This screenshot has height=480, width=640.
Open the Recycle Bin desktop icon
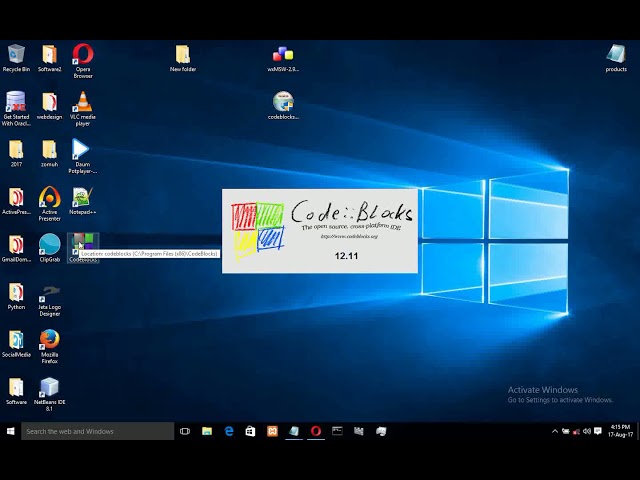pyautogui.click(x=16, y=58)
